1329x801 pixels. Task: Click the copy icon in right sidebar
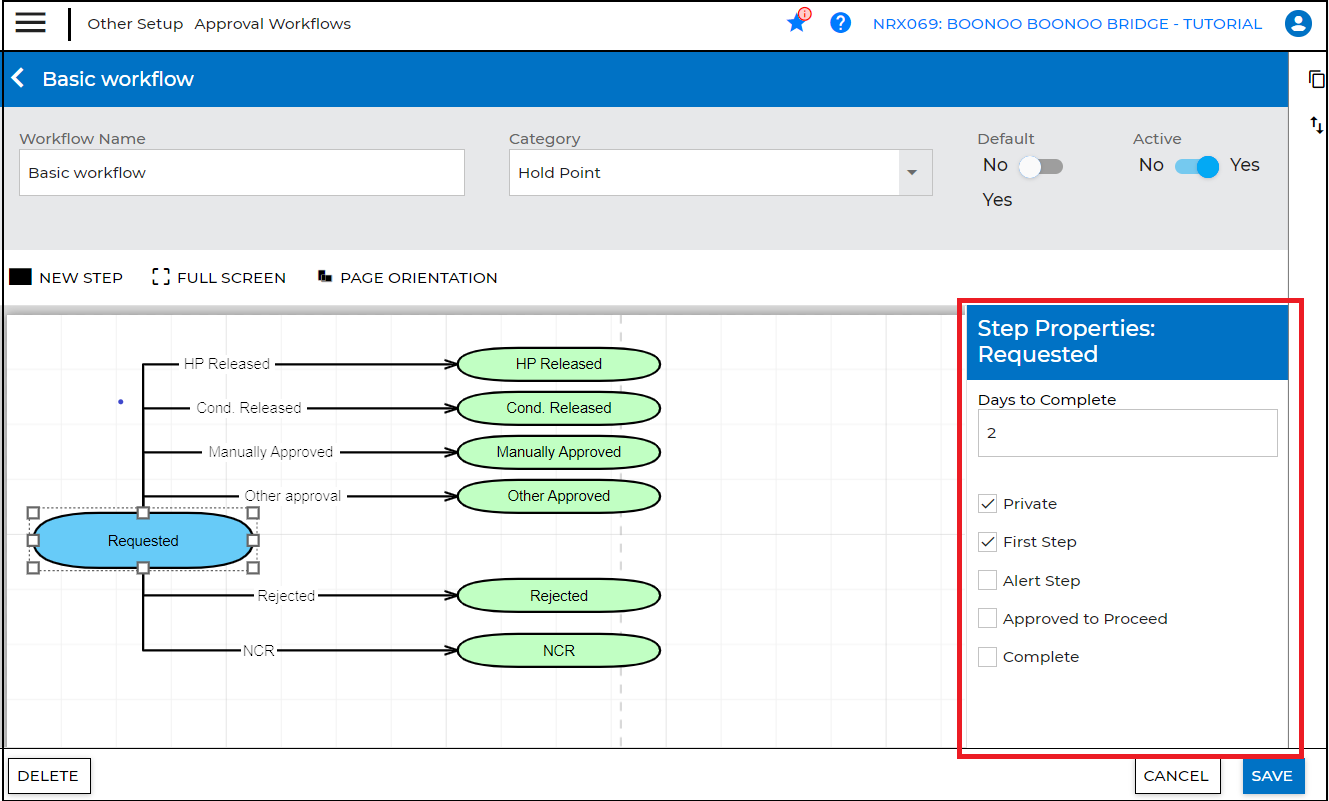[x=1316, y=79]
